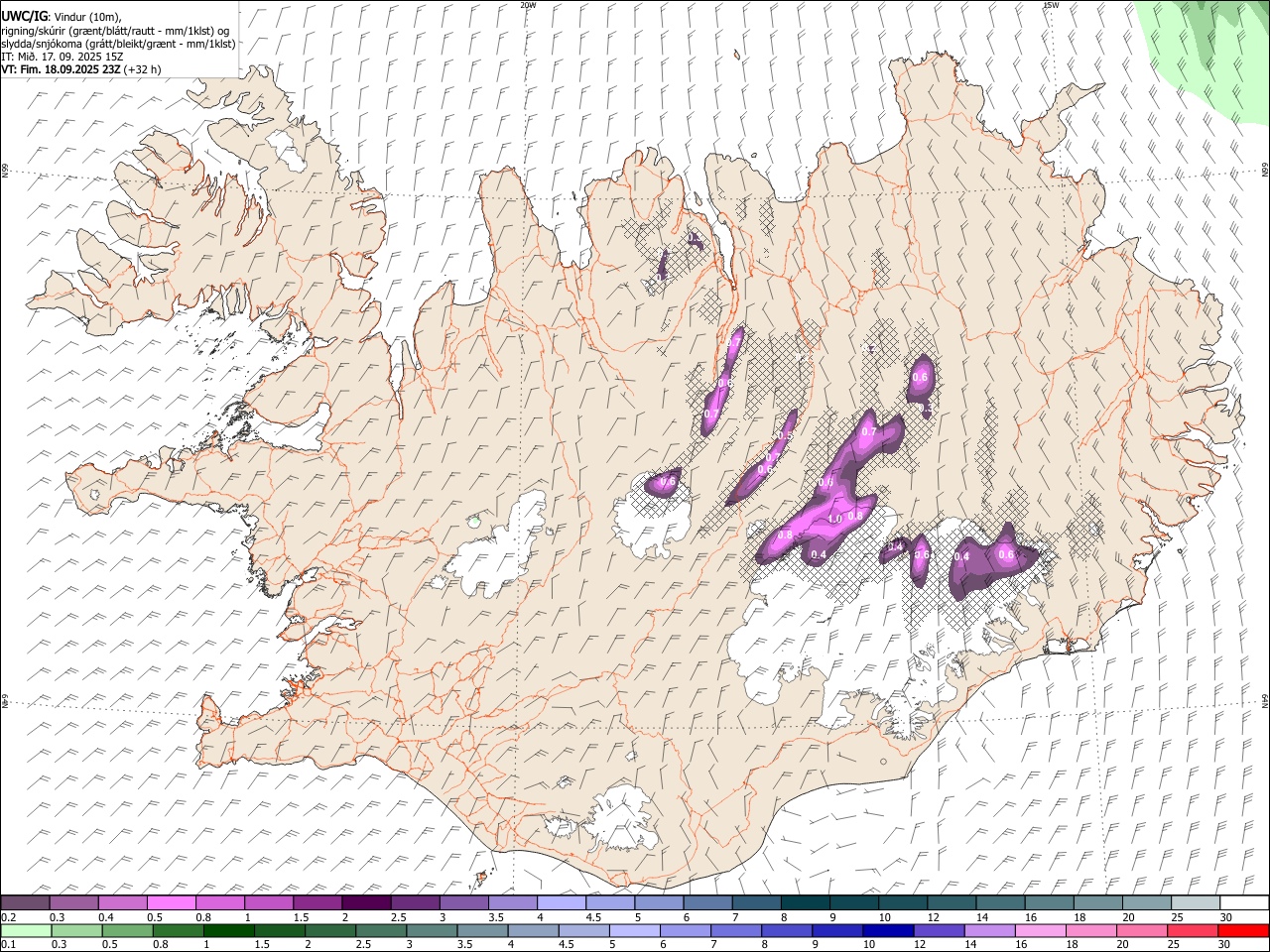Click the 'rigning/skúrir' legend description line

115,30
